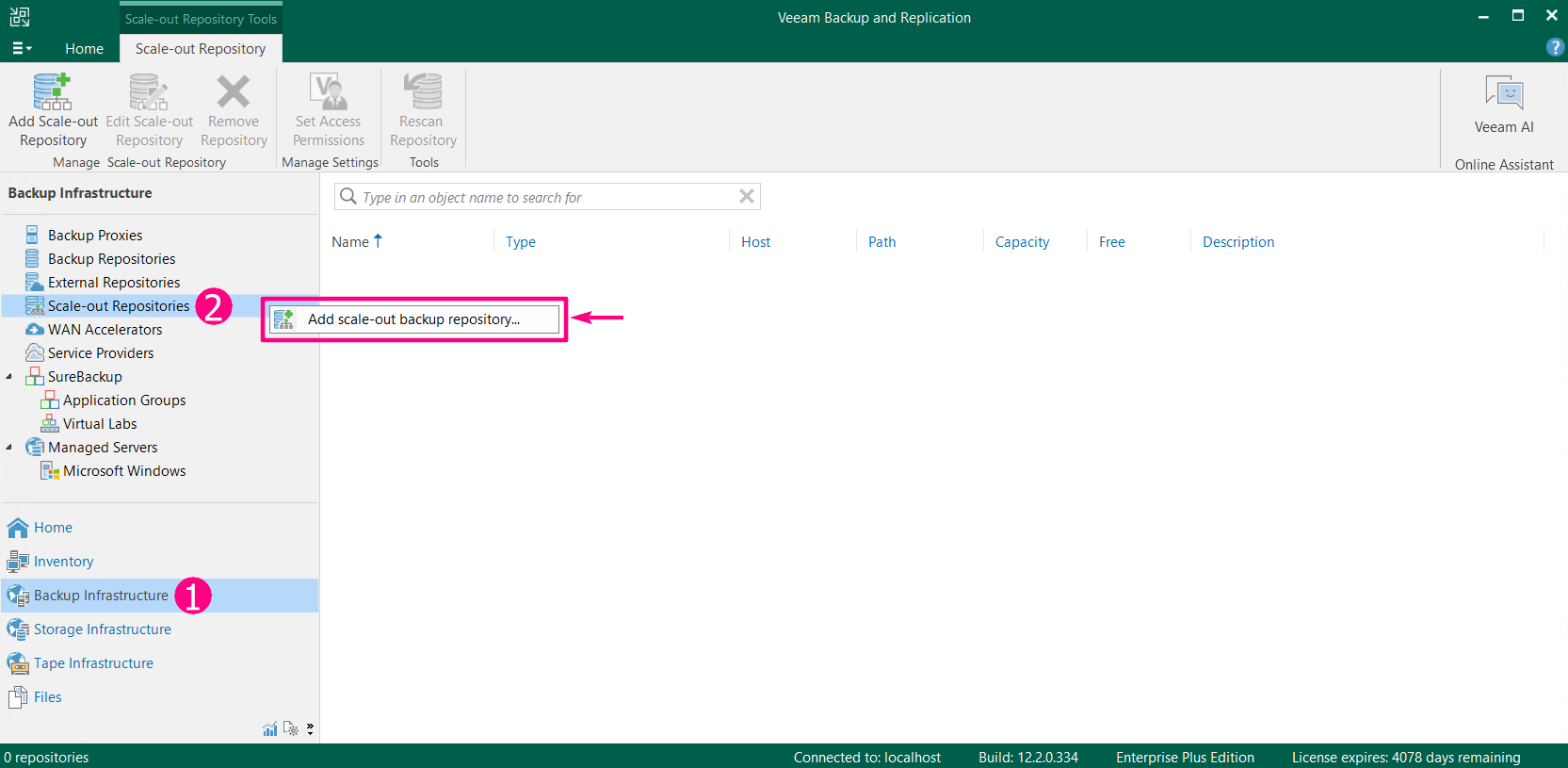Click the Managed Servers tree icon
Screen dimensions: 1568x768
[35, 447]
